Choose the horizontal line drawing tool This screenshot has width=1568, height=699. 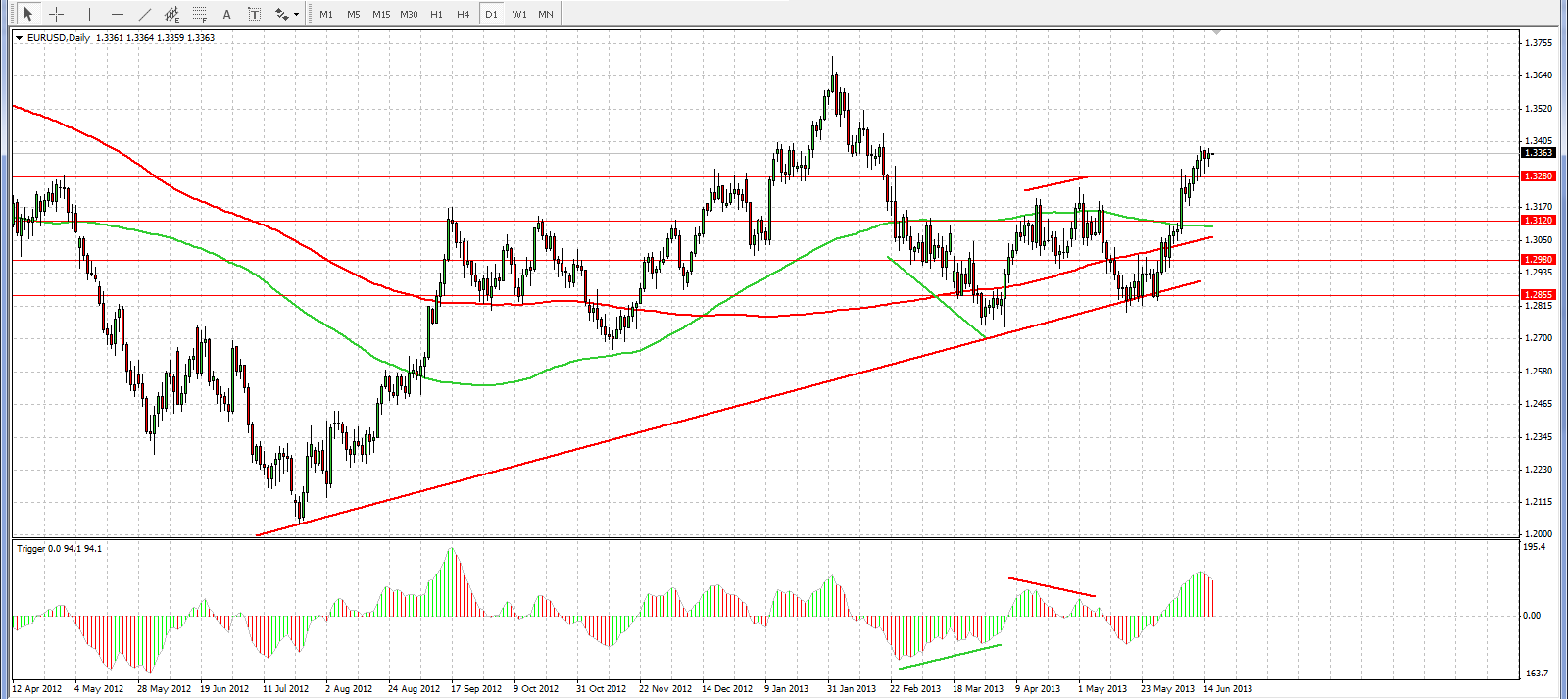click(x=117, y=14)
